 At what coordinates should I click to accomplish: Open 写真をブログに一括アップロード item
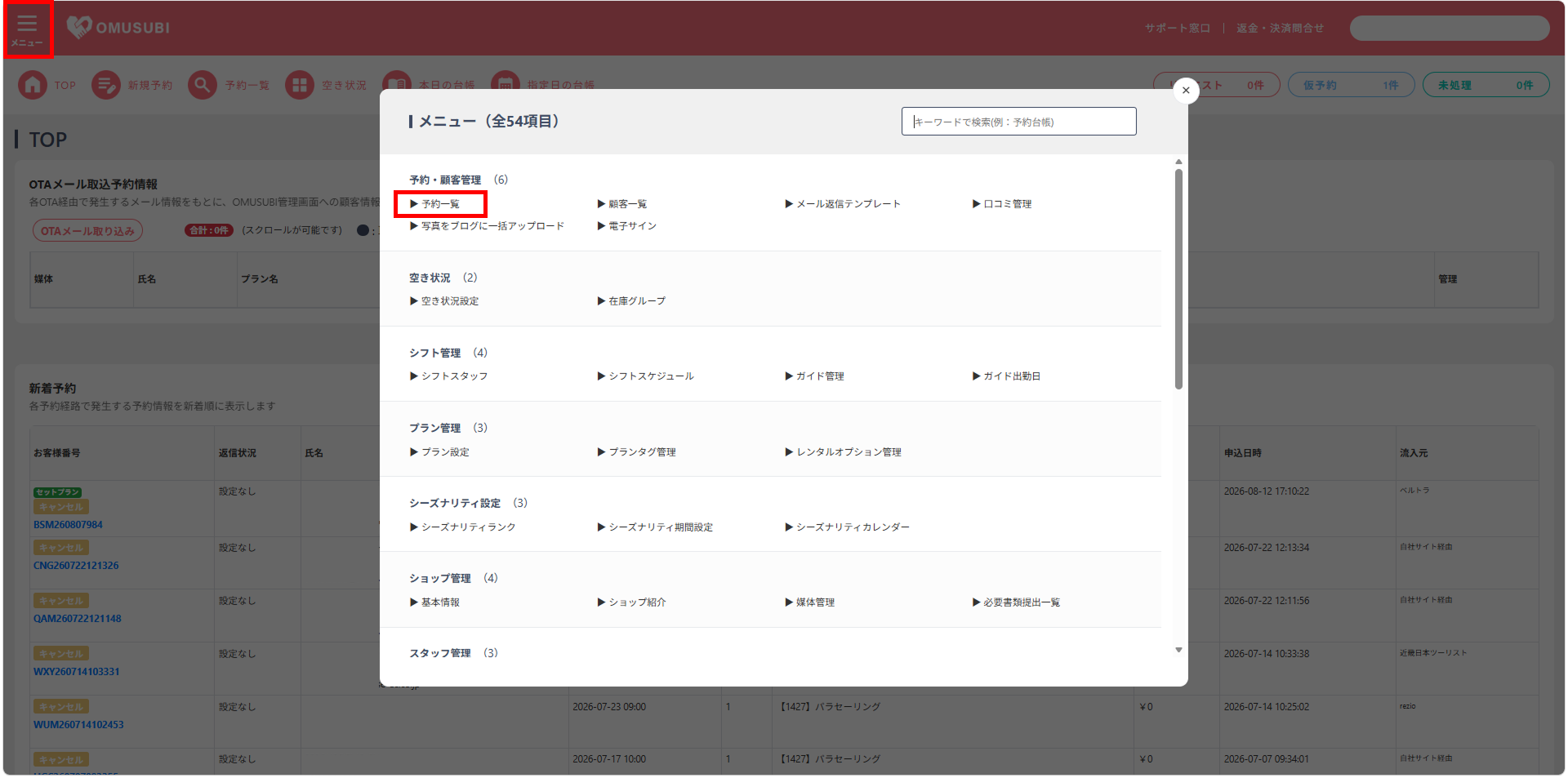point(487,226)
